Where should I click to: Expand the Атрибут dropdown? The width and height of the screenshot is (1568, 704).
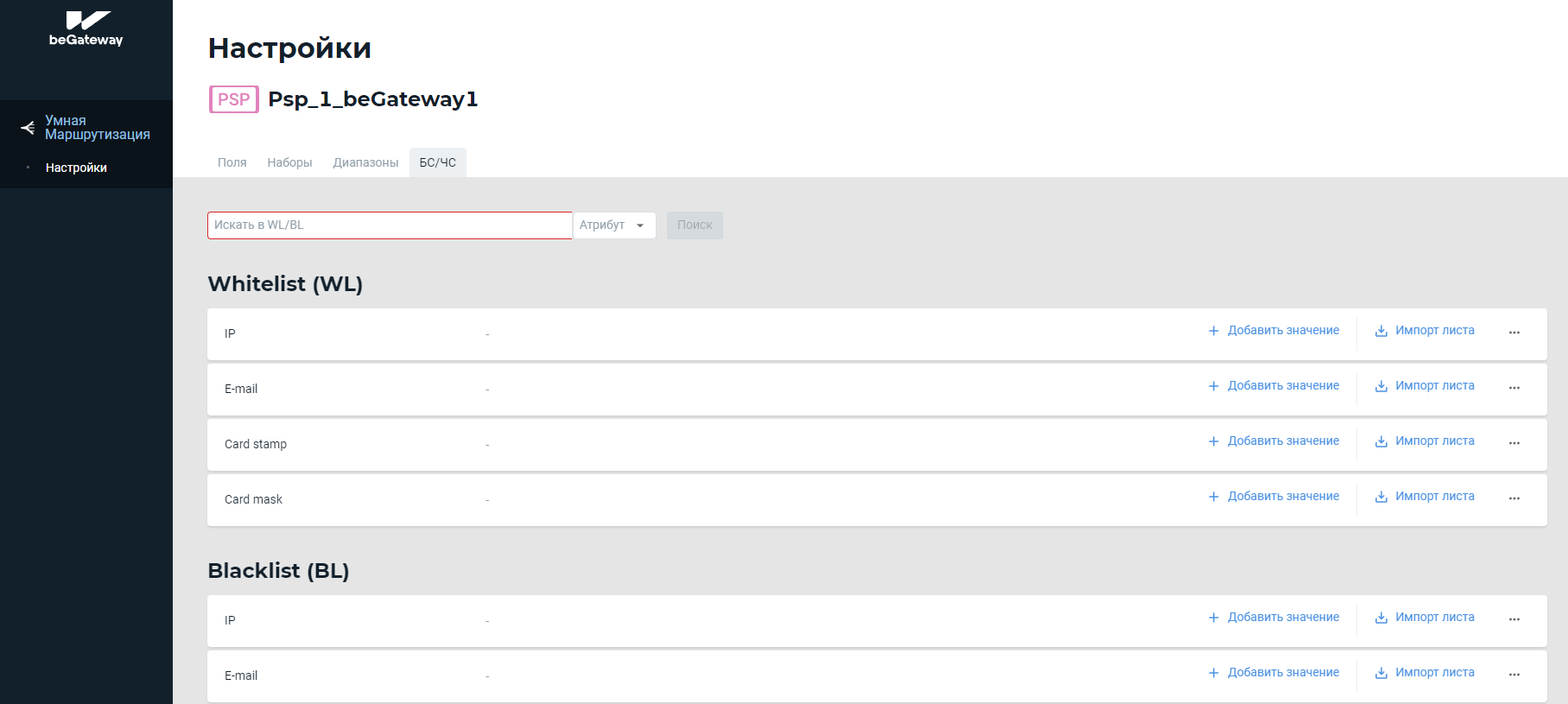(x=613, y=225)
